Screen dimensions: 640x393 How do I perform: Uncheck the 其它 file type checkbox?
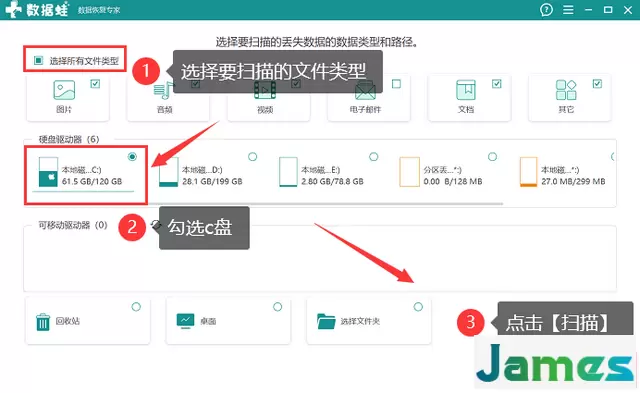pos(597,84)
